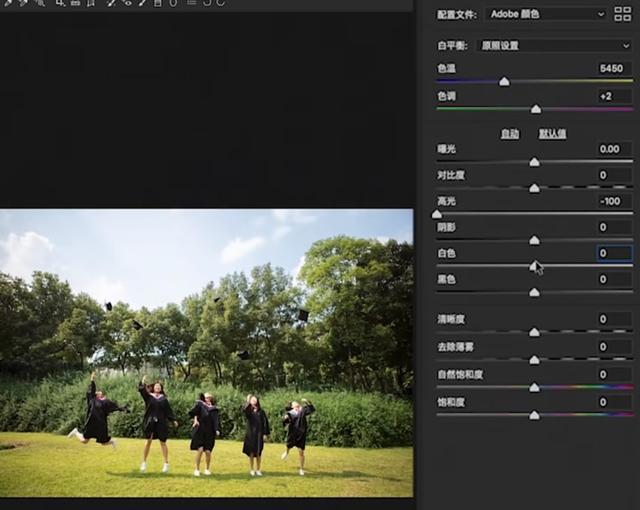The image size is (640, 510).
Task: Click the 默认值 default link
Action: 552,133
